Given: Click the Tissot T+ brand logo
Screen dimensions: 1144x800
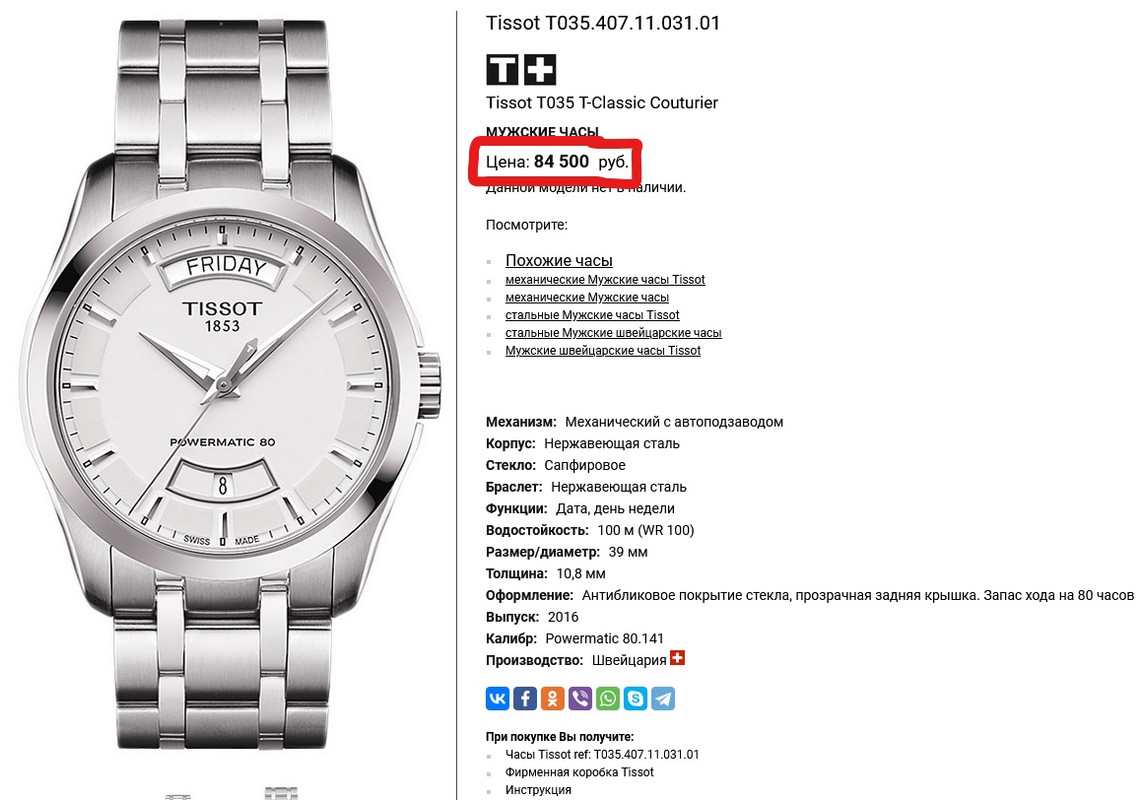Looking at the screenshot, I should click(521, 69).
